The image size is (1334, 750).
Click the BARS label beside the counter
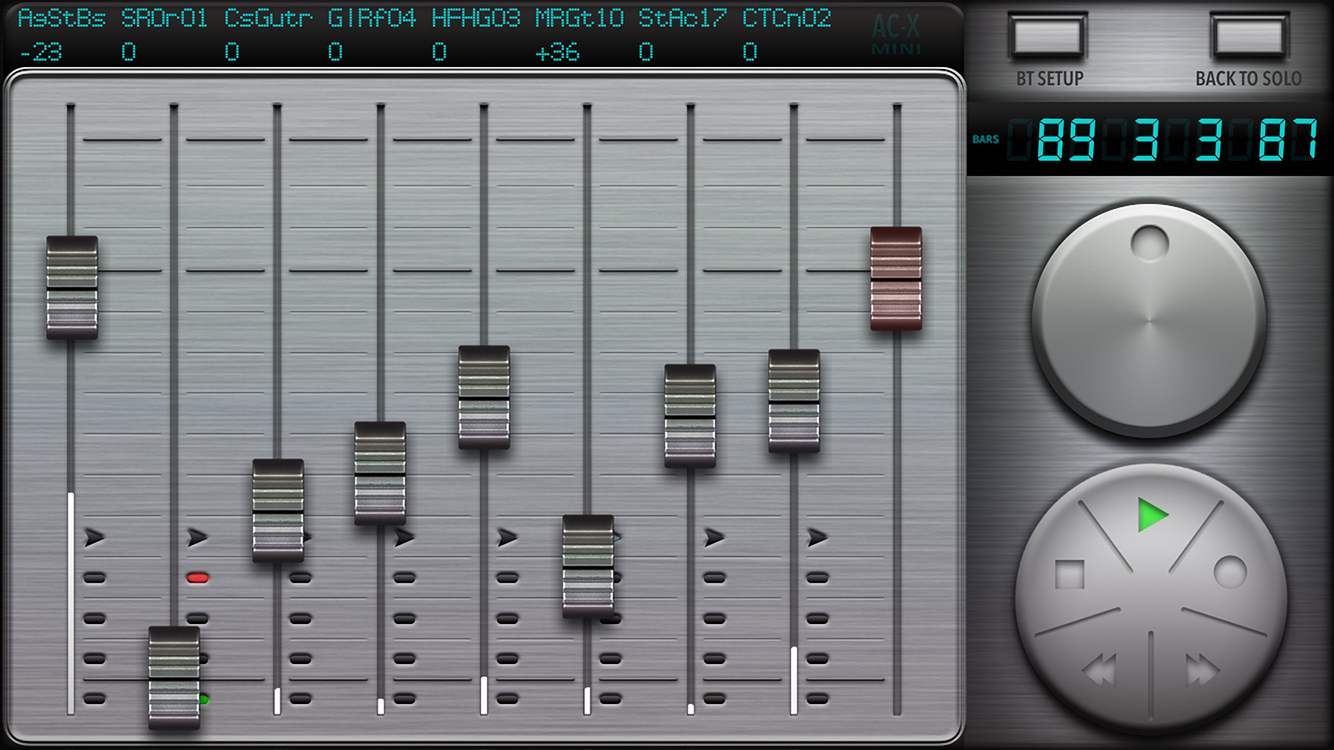click(985, 140)
